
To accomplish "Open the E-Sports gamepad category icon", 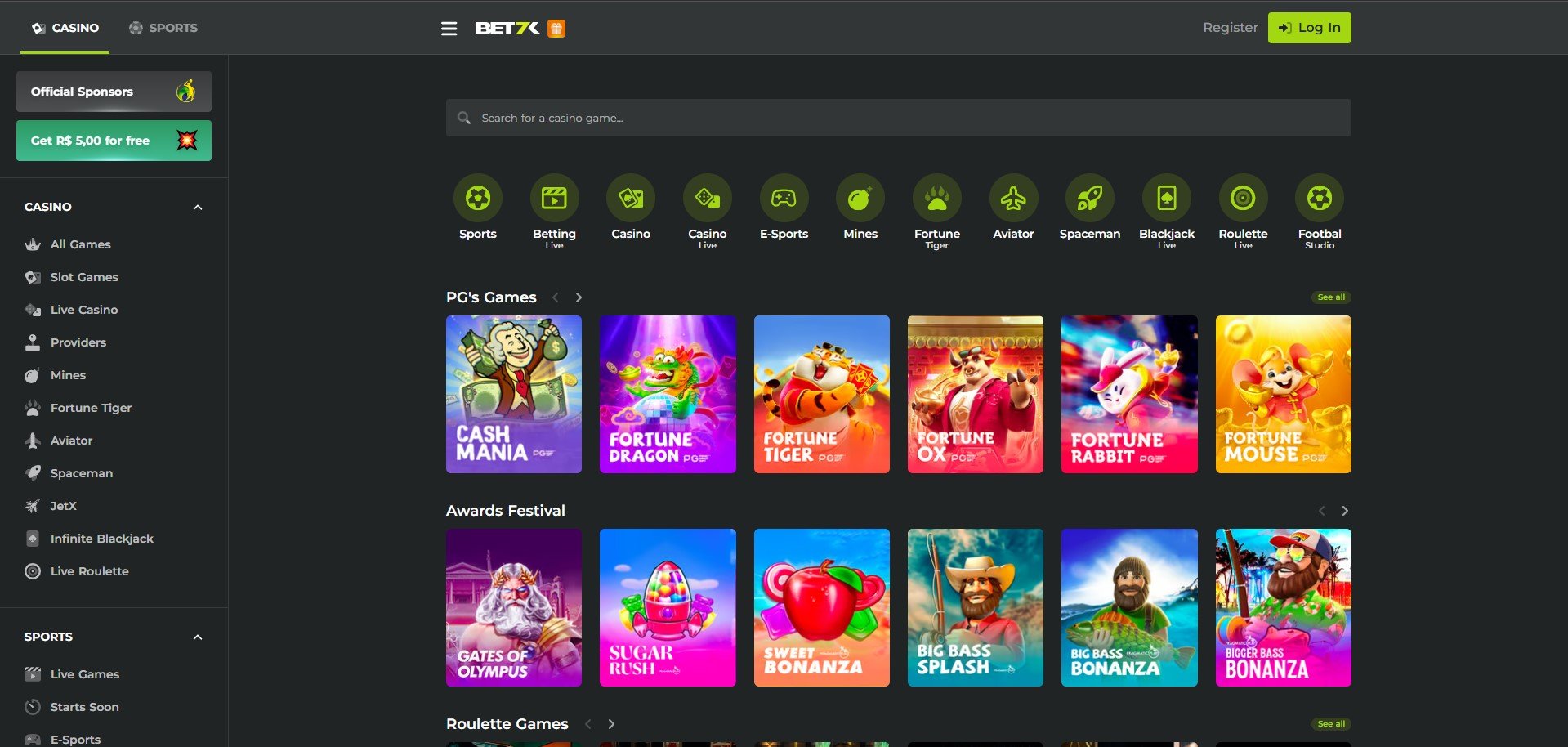I will pyautogui.click(x=784, y=199).
